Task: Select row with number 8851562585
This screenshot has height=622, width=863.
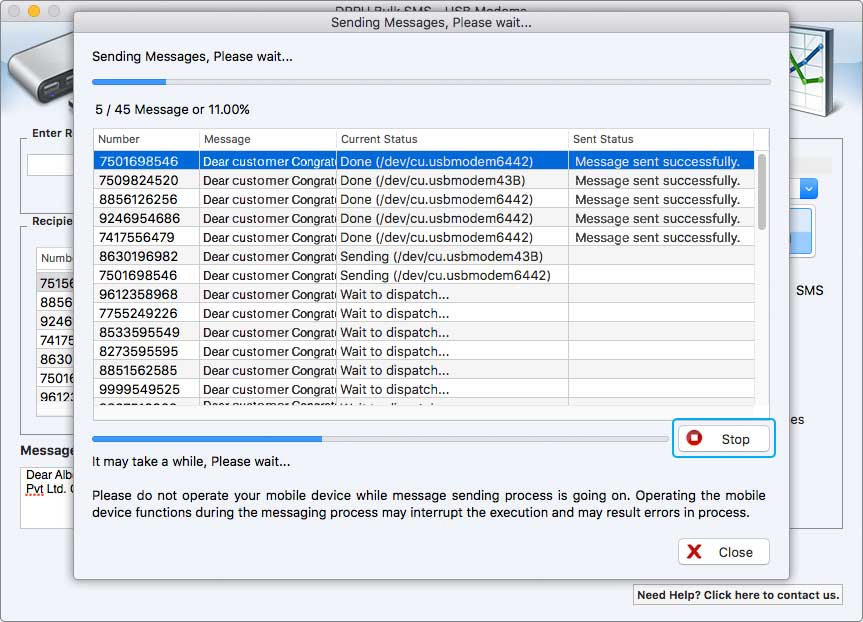Action: [424, 370]
